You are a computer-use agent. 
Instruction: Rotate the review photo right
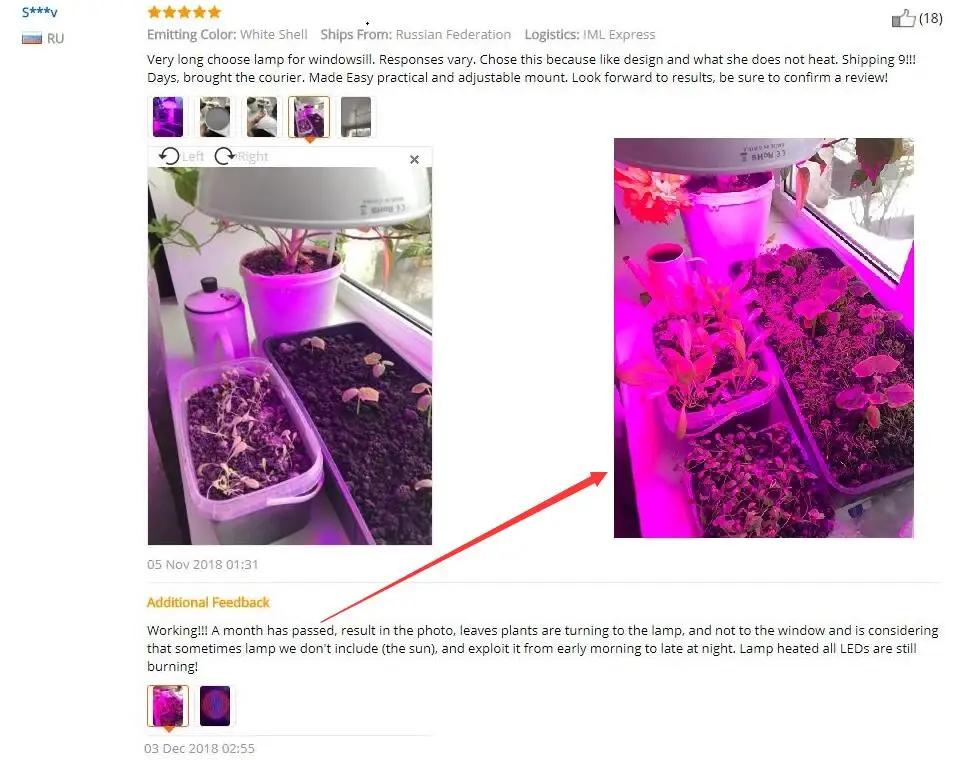tap(224, 156)
